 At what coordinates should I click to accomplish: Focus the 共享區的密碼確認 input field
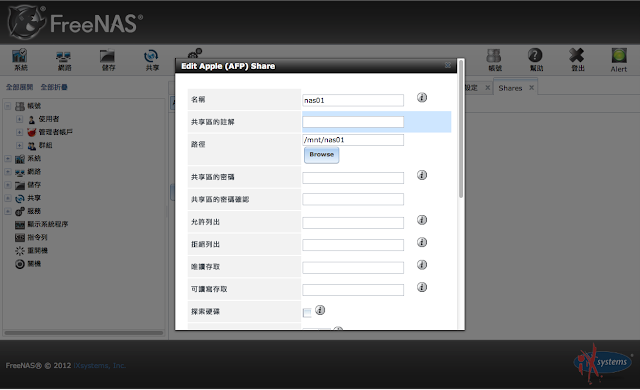pyautogui.click(x=353, y=199)
